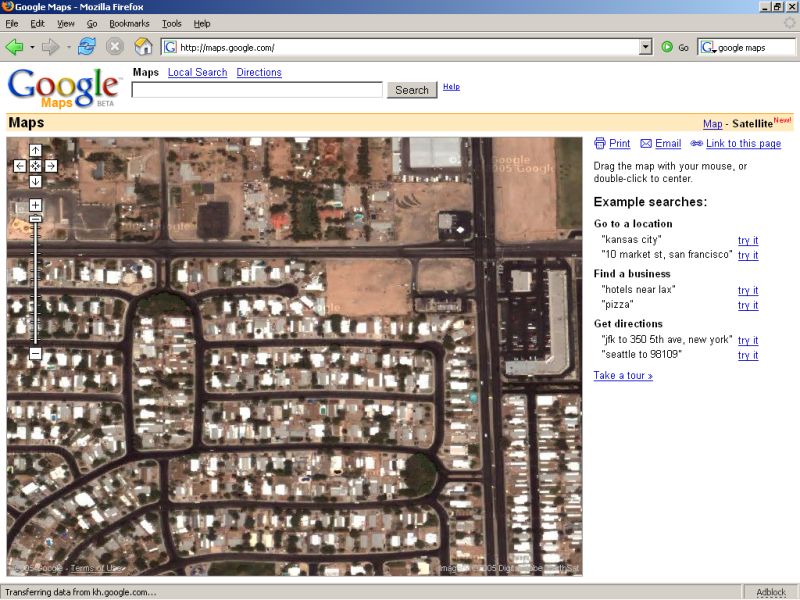Pan the map up with arrow button

point(35,150)
